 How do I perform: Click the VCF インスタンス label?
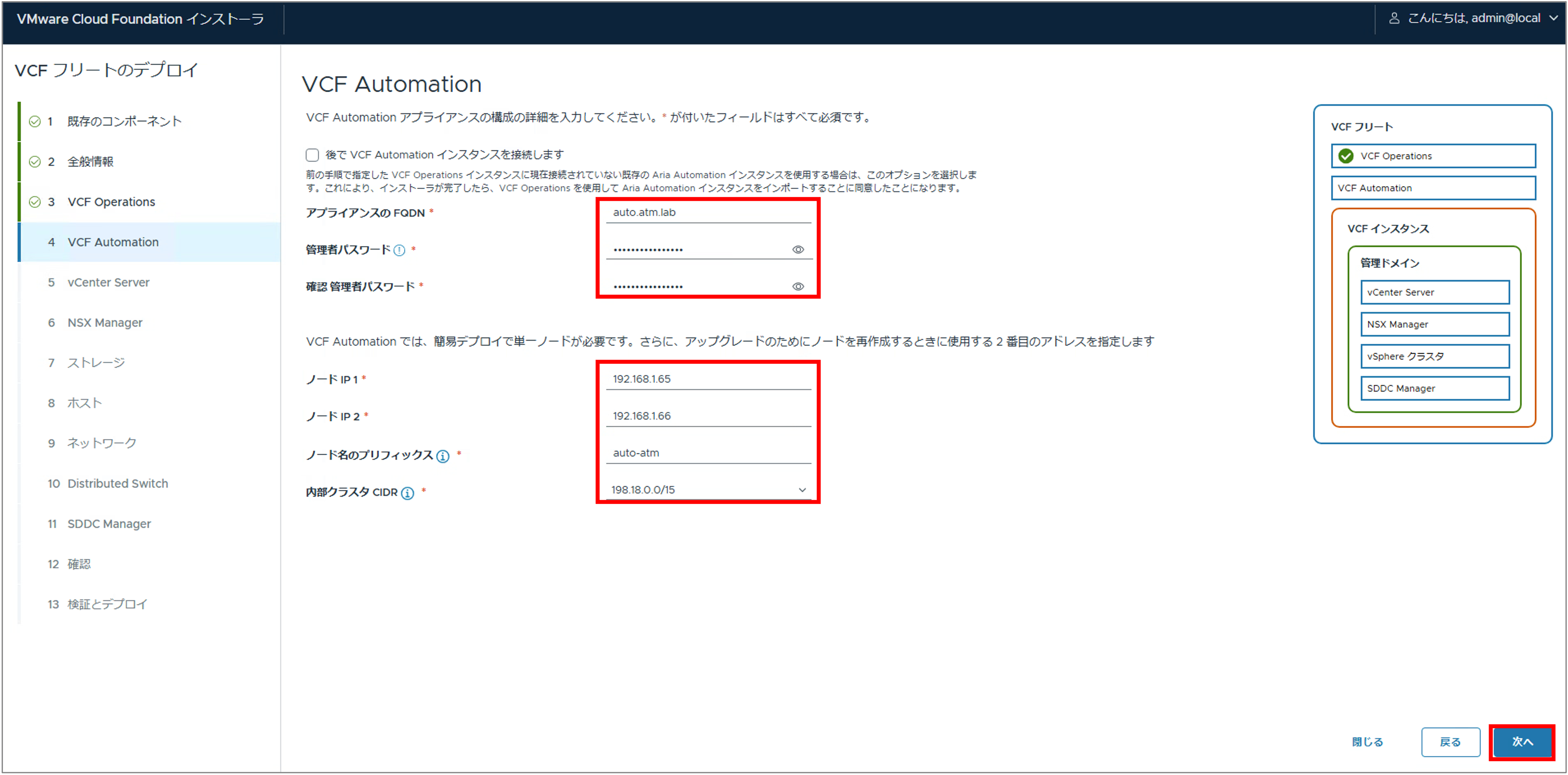[1388, 229]
